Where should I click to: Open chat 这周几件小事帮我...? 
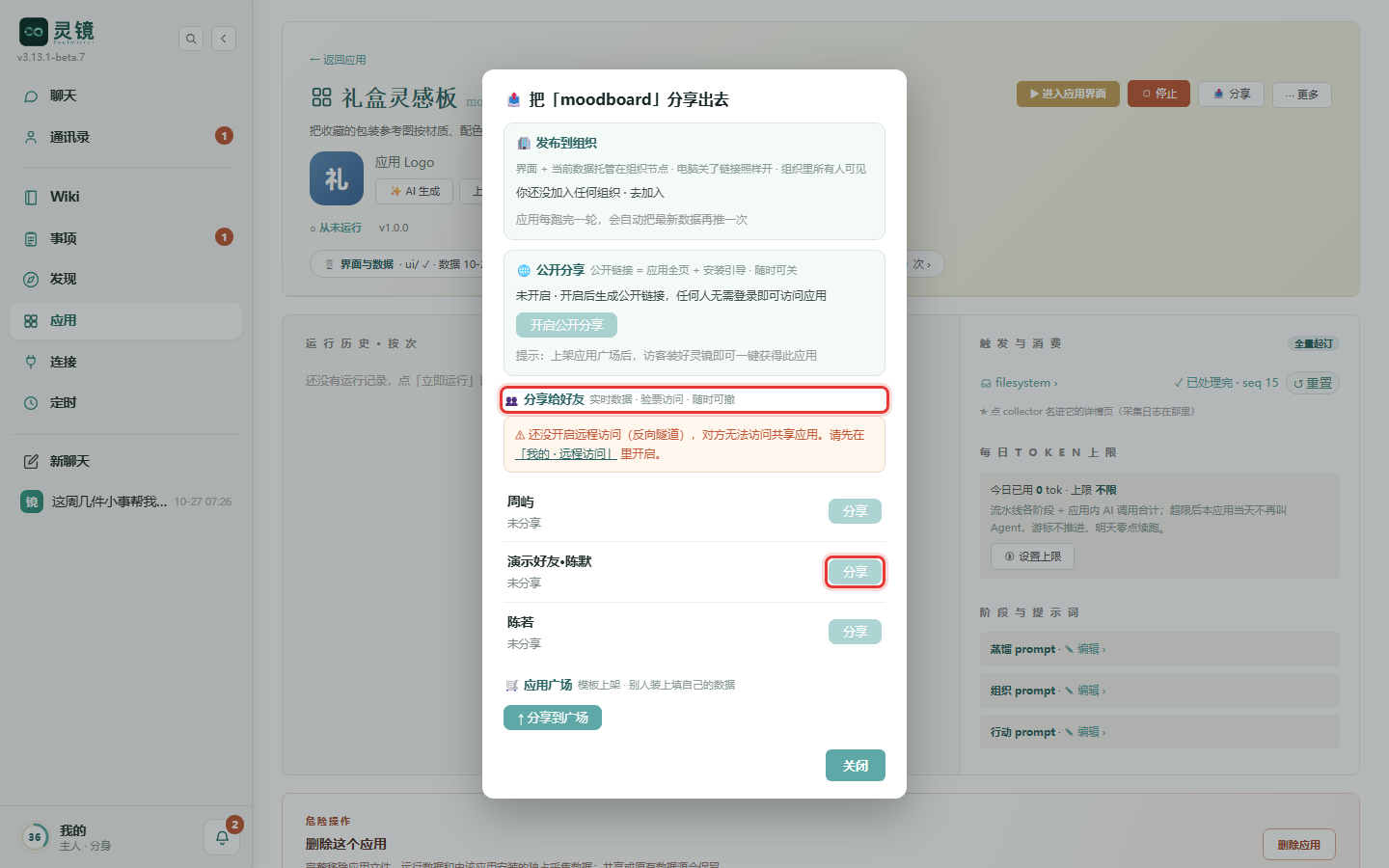coord(125,502)
